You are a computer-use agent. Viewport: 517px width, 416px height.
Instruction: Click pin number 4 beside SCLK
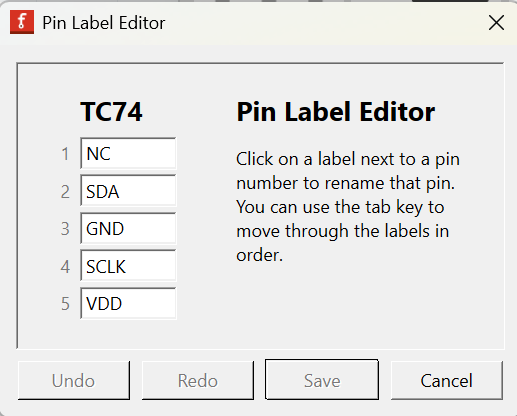point(65,267)
